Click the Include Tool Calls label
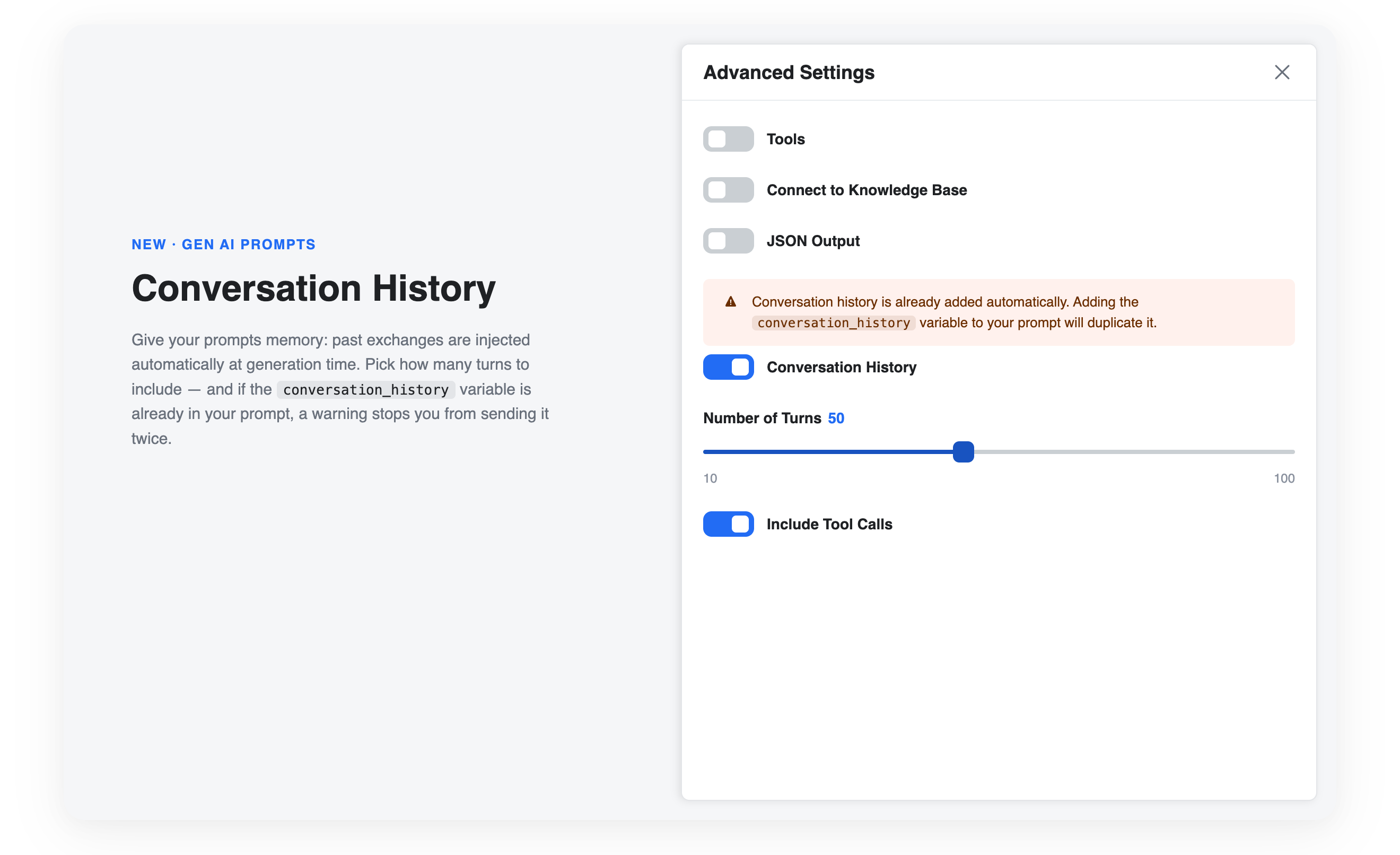The height and width of the screenshot is (855, 1400). 829,524
